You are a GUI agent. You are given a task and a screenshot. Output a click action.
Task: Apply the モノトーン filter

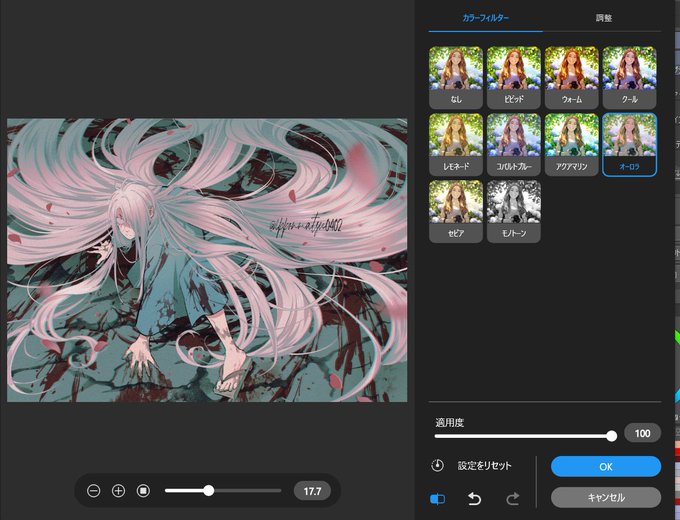point(513,211)
